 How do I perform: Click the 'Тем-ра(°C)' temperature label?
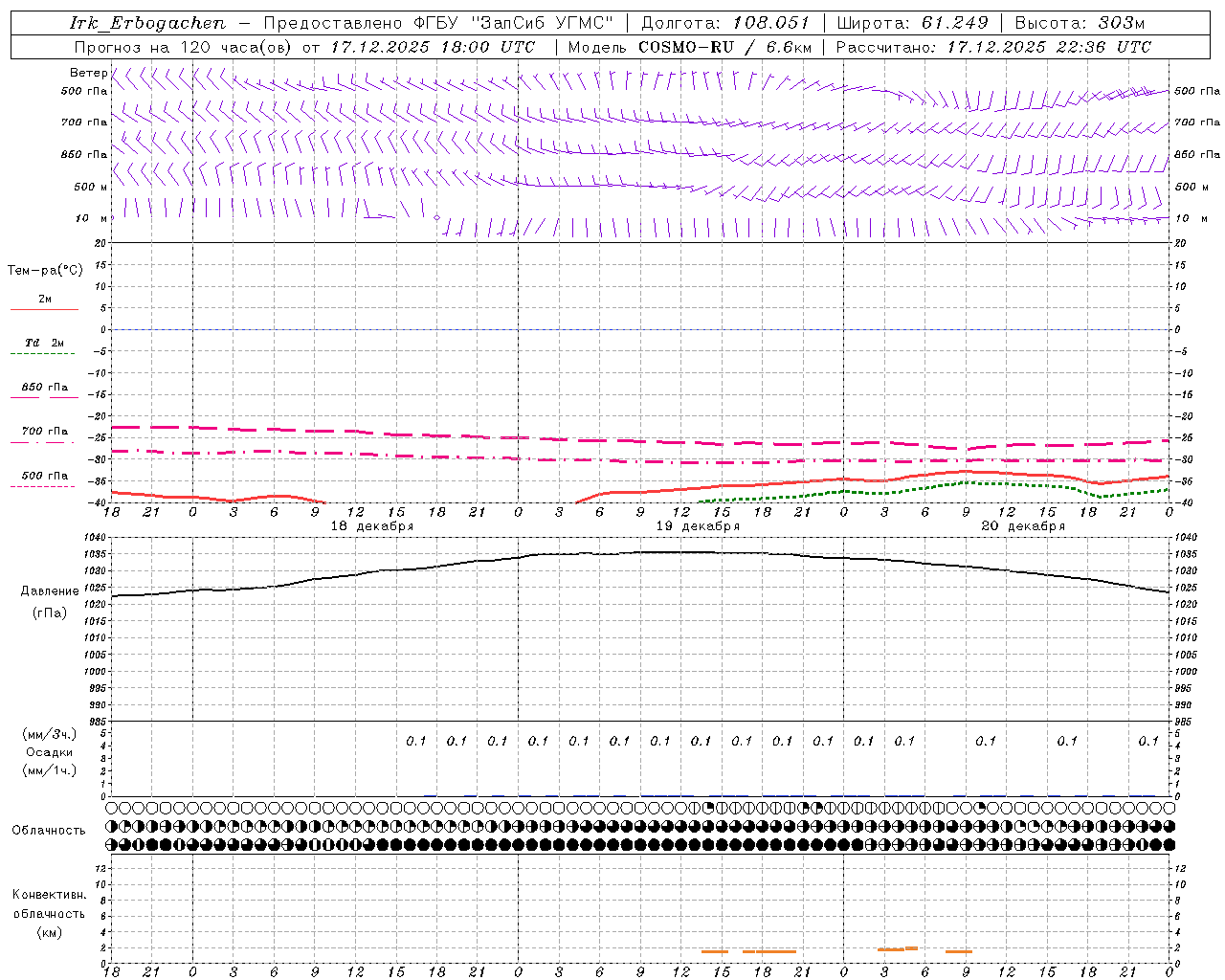click(x=45, y=271)
